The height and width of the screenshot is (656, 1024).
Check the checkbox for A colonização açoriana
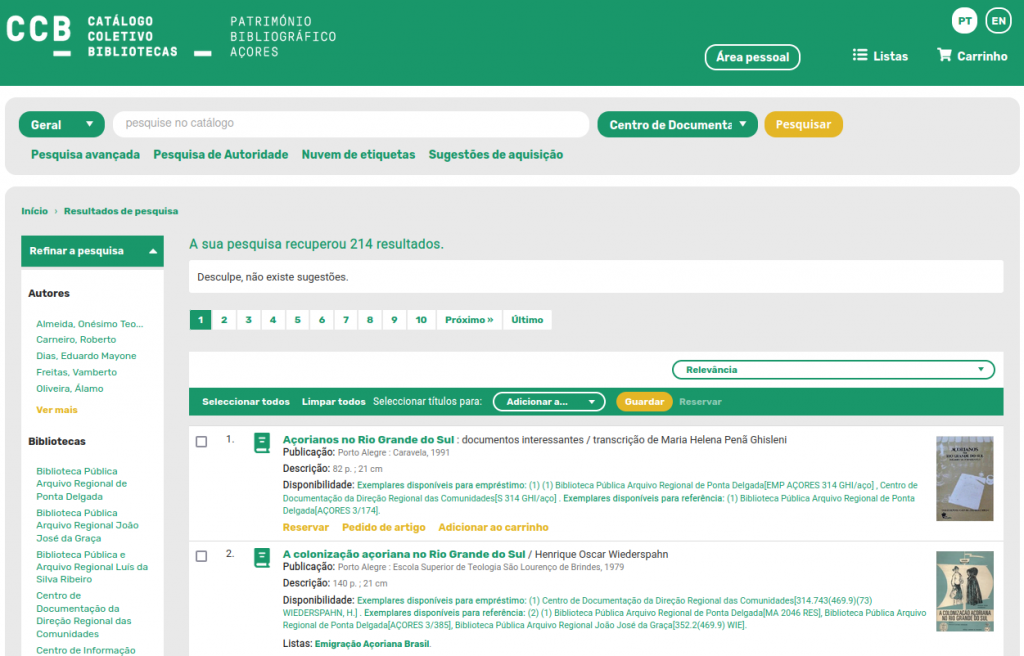[x=201, y=556]
